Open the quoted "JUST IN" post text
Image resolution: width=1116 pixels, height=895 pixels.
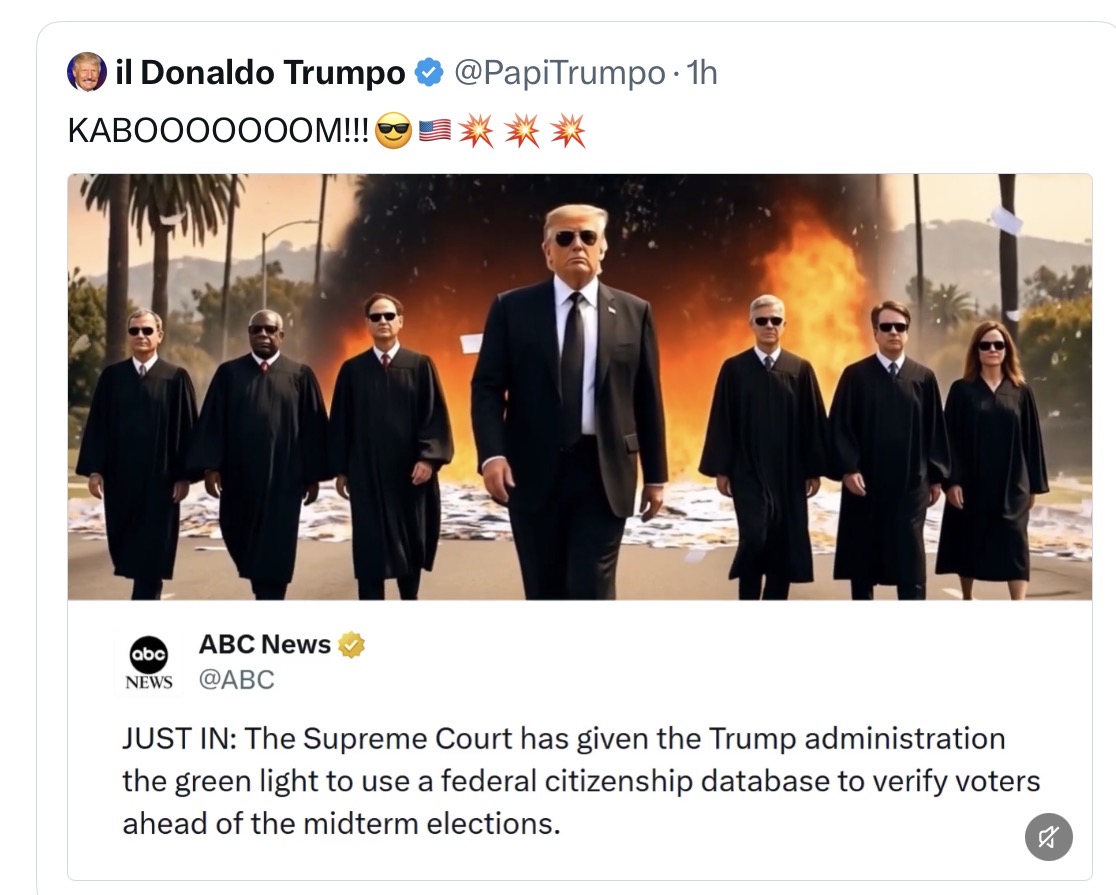581,781
